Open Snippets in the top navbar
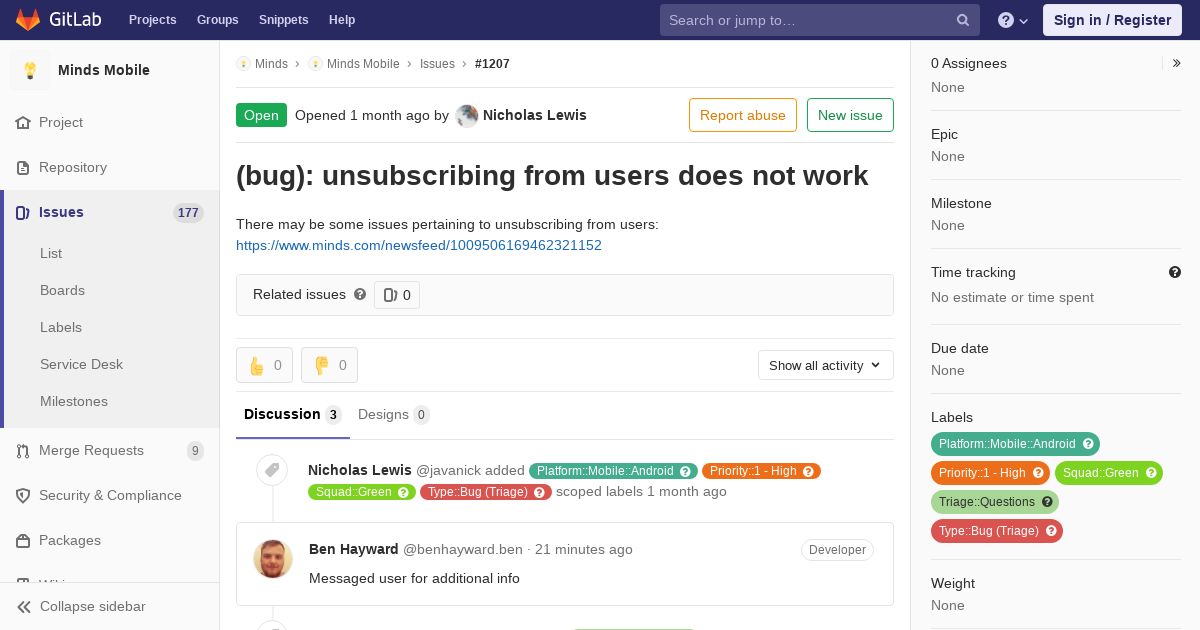The width and height of the screenshot is (1200, 630). [x=284, y=20]
